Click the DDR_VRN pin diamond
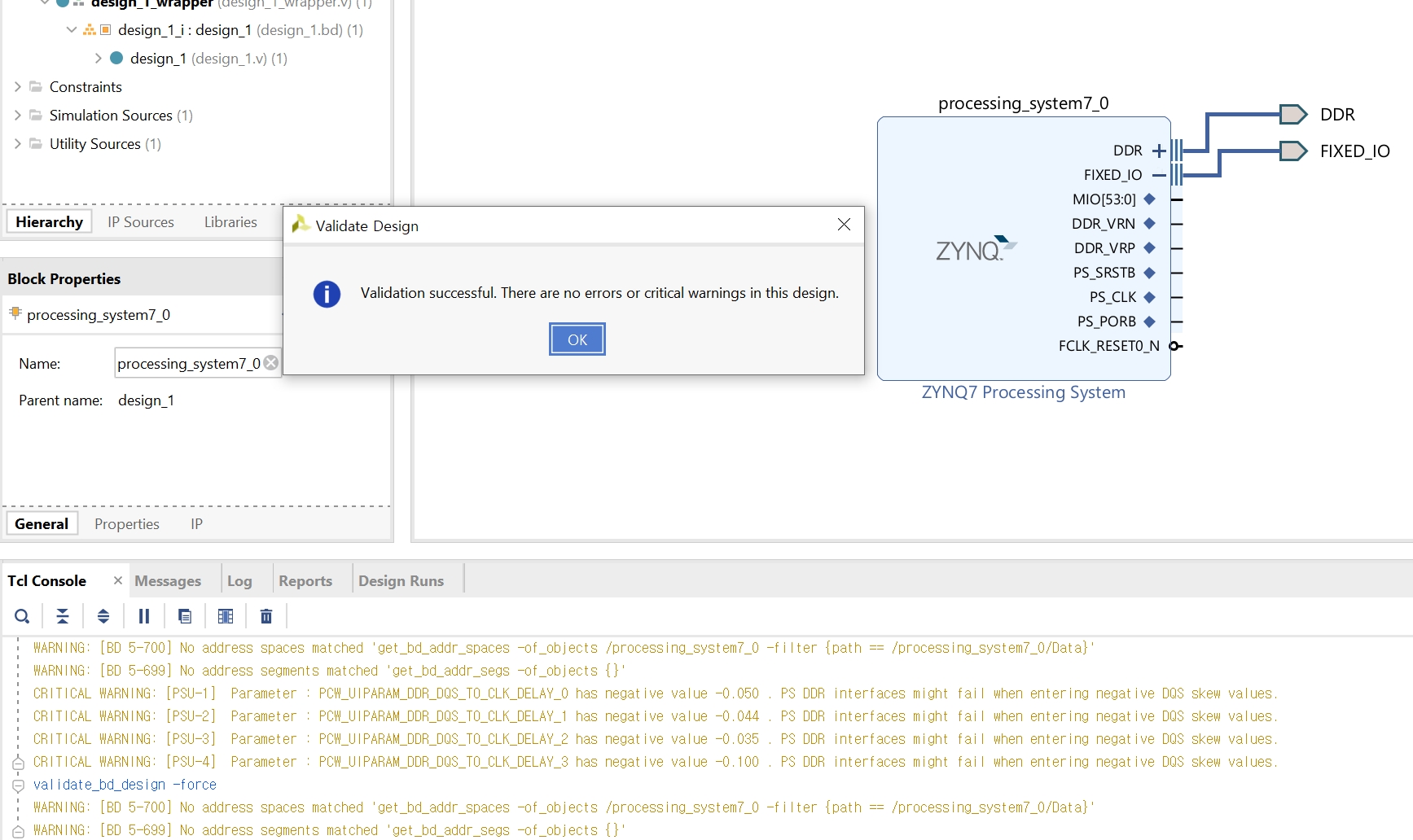This screenshot has height=840, width=1413. [x=1149, y=223]
